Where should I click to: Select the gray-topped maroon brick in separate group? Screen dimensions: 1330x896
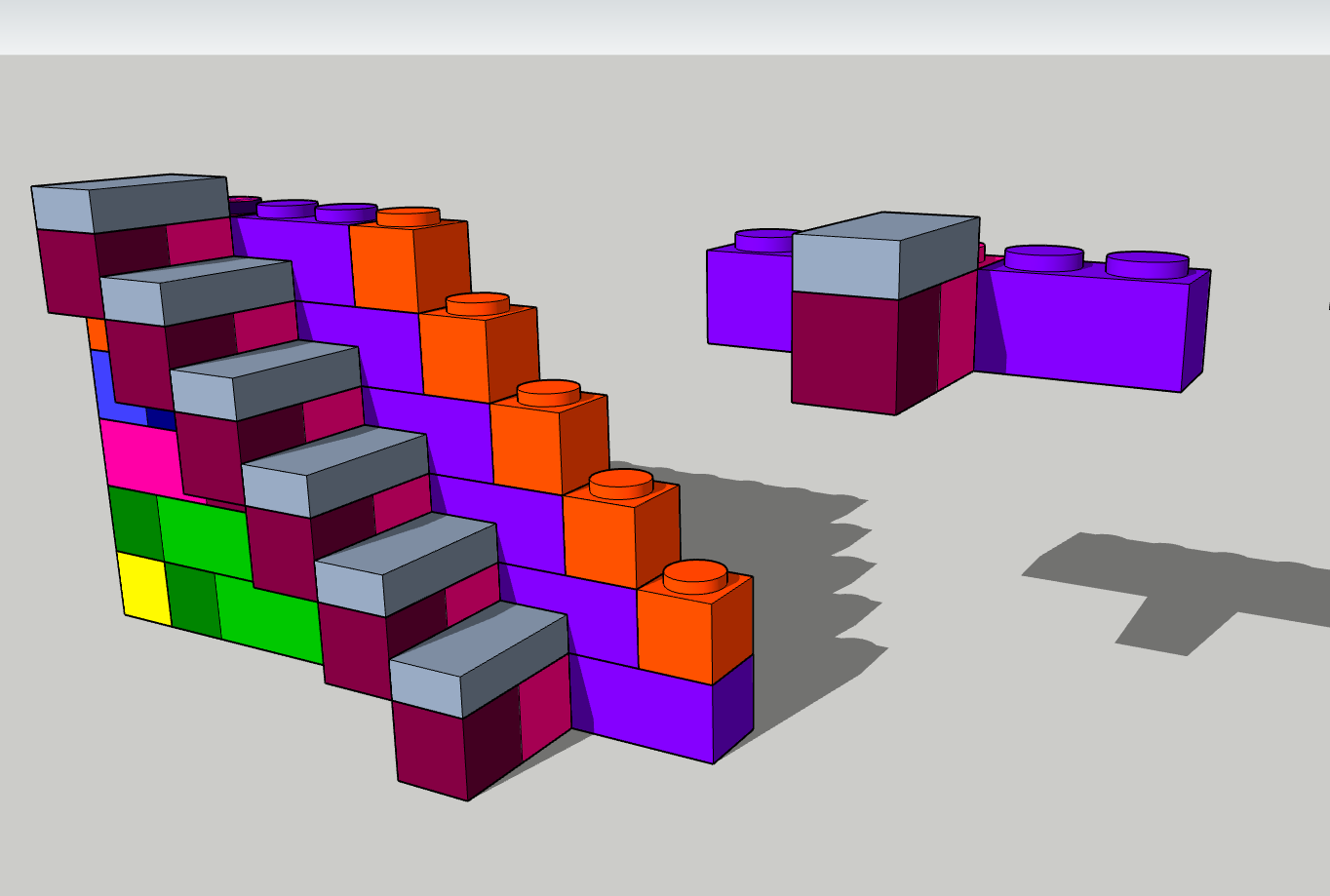point(885,312)
